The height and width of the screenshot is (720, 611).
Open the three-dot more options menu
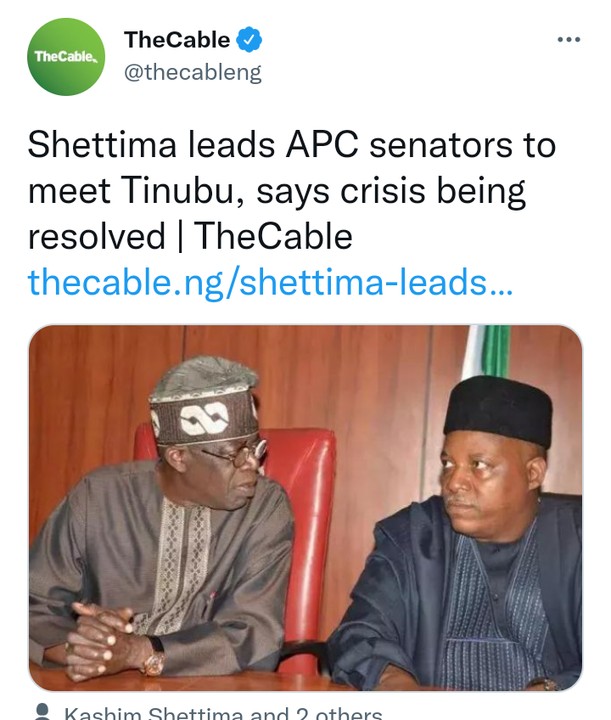pyautogui.click(x=568, y=40)
